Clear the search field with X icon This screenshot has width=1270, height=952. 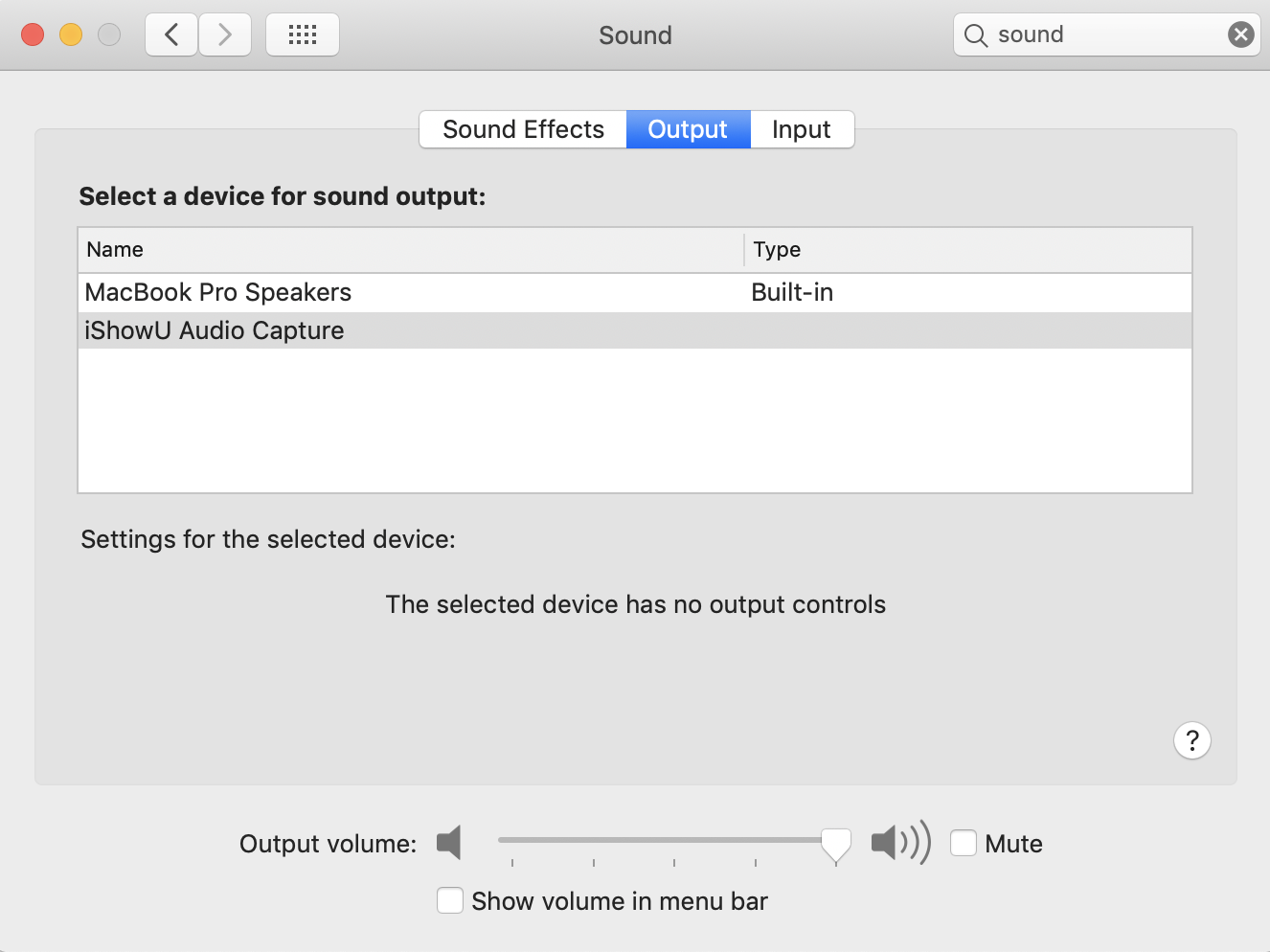click(x=1240, y=35)
